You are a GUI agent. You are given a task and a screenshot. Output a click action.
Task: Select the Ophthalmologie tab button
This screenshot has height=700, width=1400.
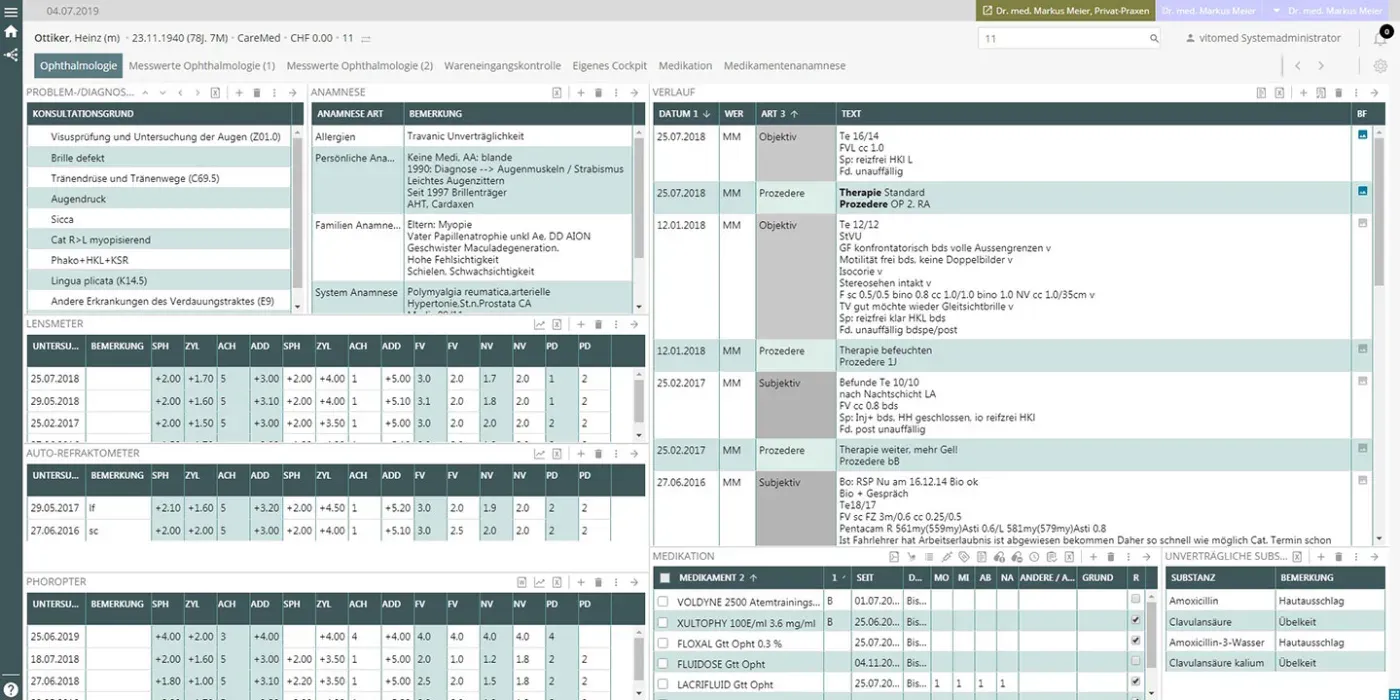coord(78,66)
